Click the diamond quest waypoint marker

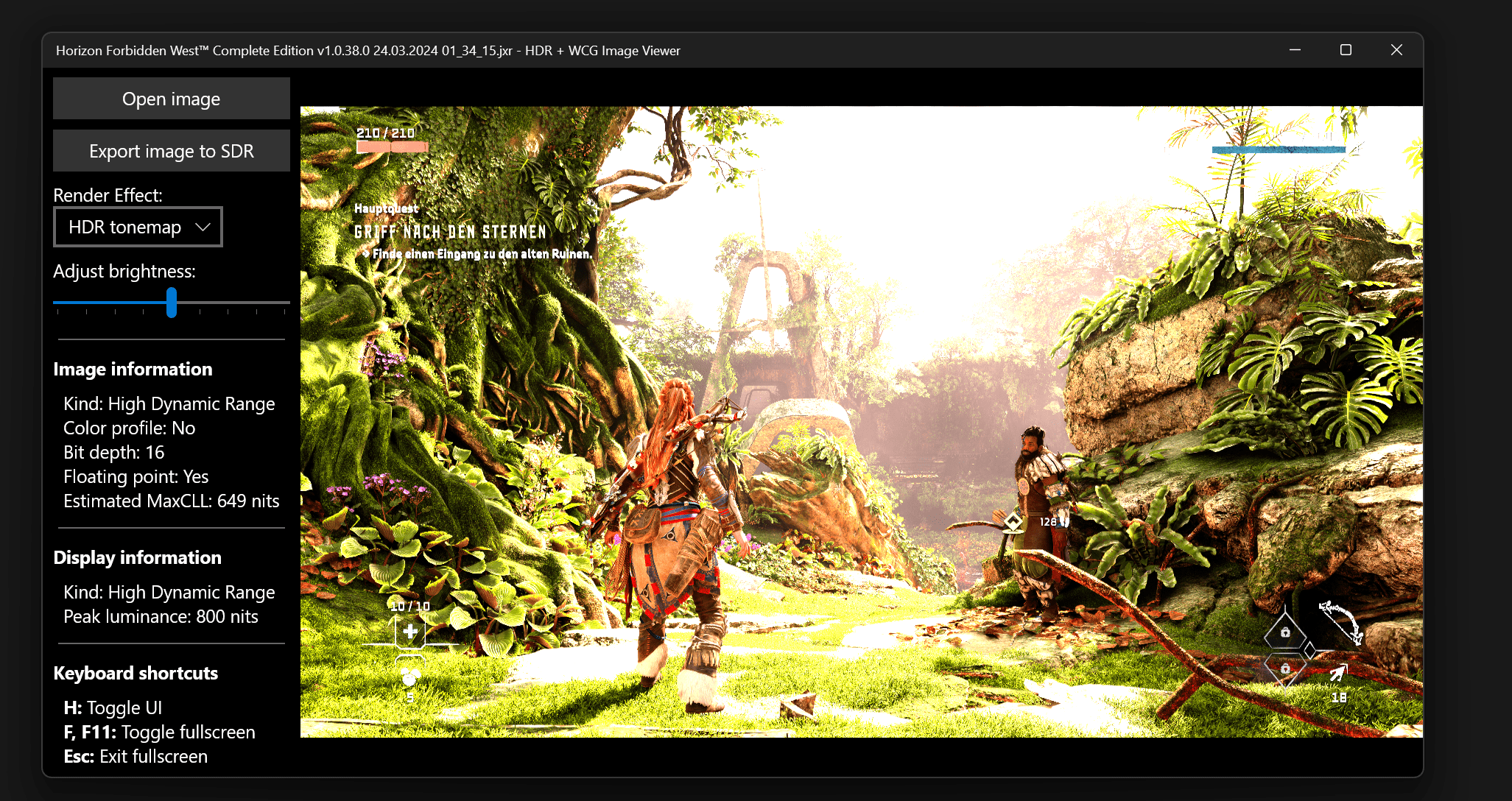click(1013, 522)
